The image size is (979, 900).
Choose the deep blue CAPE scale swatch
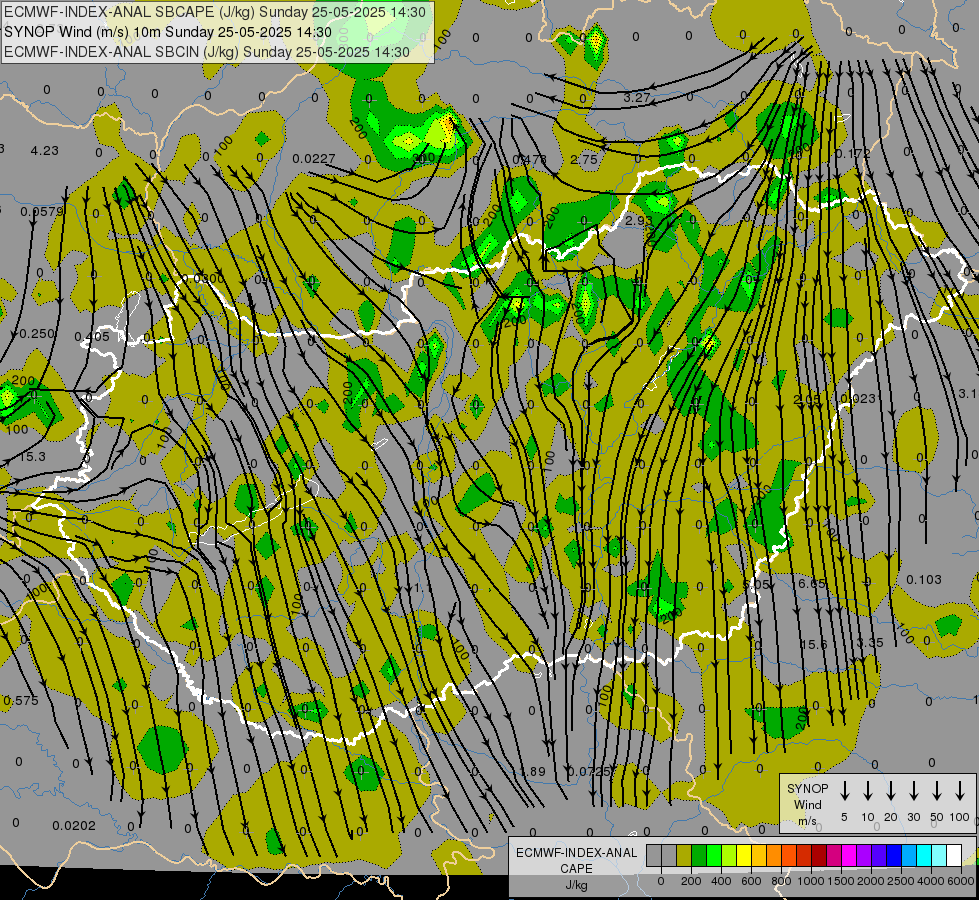[x=895, y=856]
